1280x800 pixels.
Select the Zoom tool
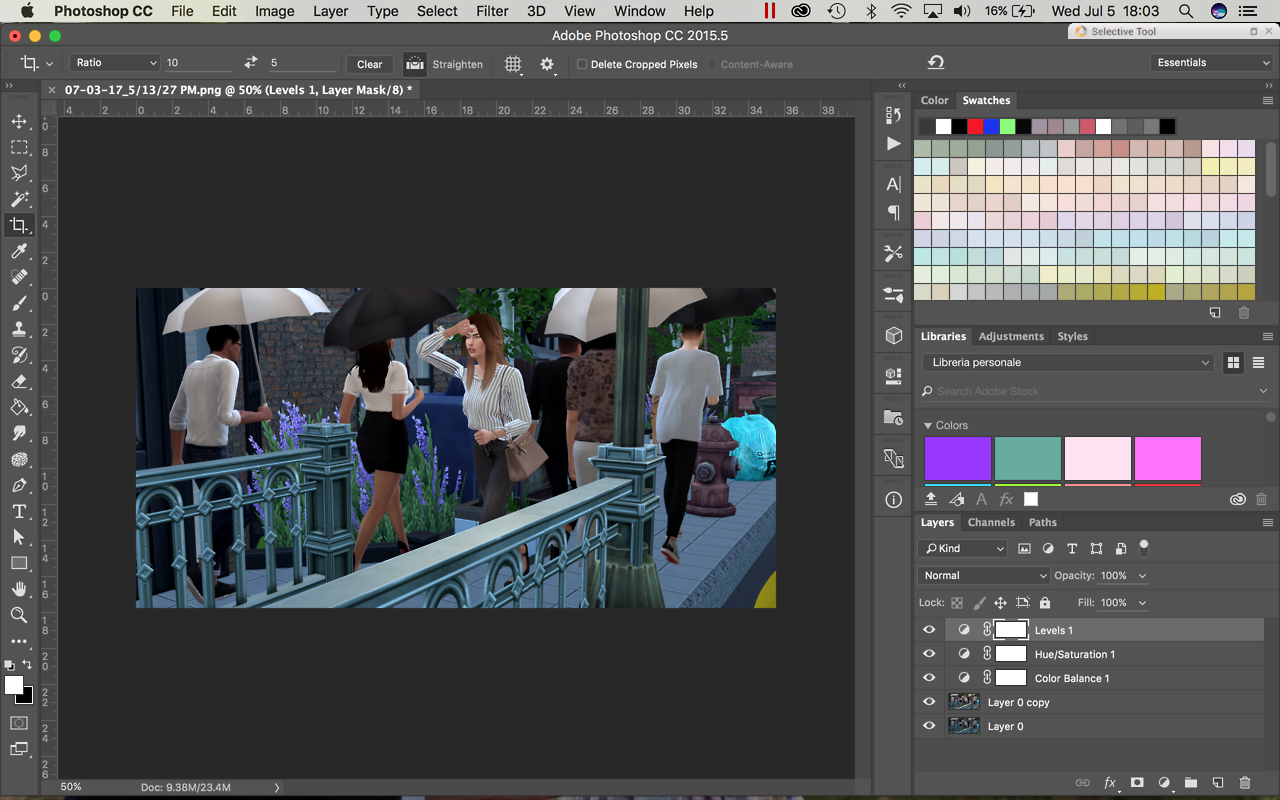click(x=19, y=615)
